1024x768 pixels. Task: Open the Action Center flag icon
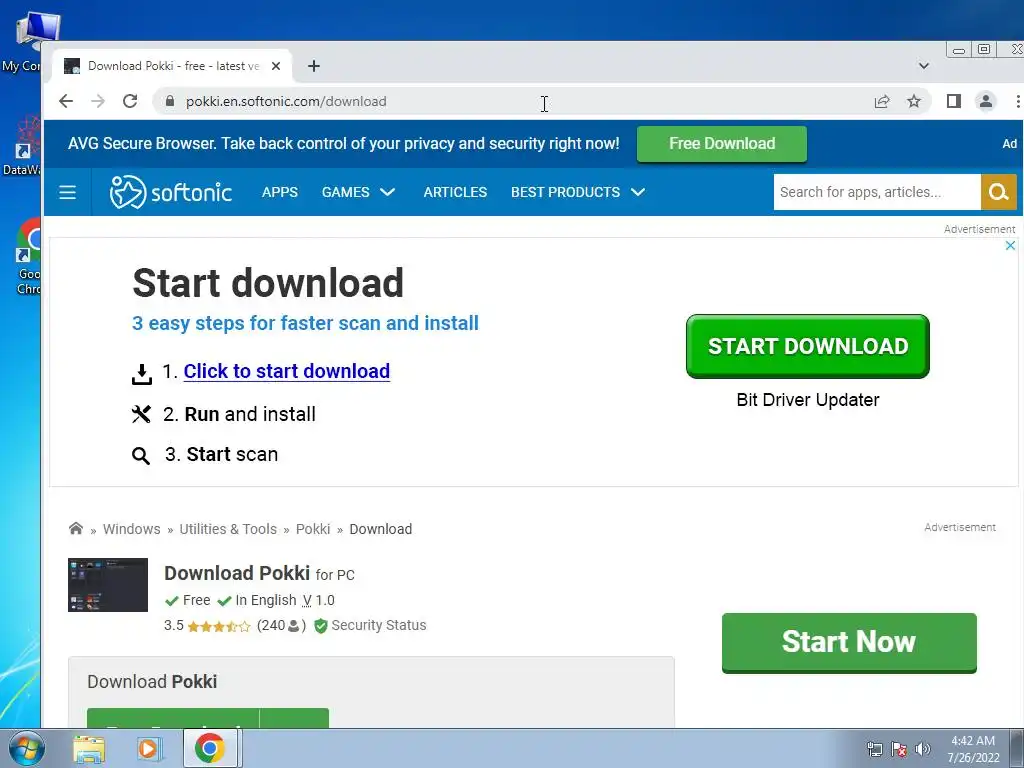(x=899, y=749)
